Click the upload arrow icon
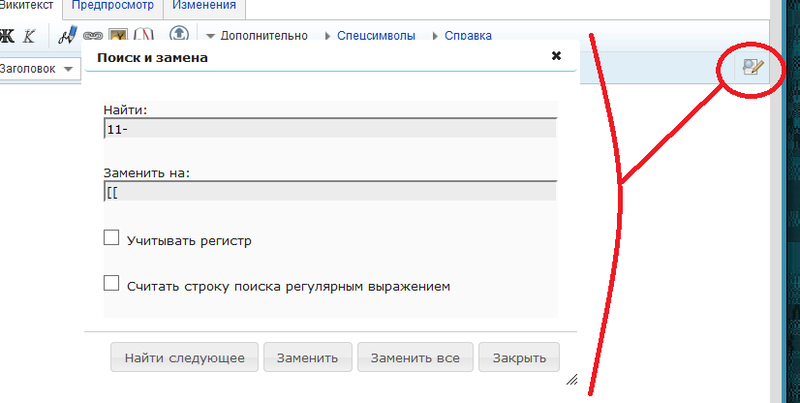800x403 pixels. 179,35
